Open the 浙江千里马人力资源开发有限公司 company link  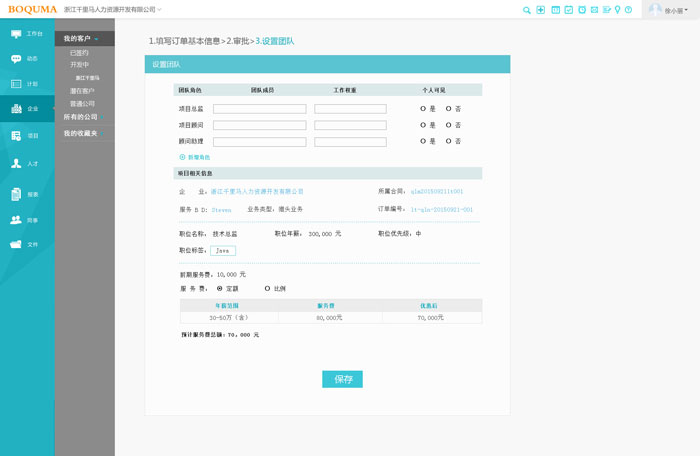point(257,191)
